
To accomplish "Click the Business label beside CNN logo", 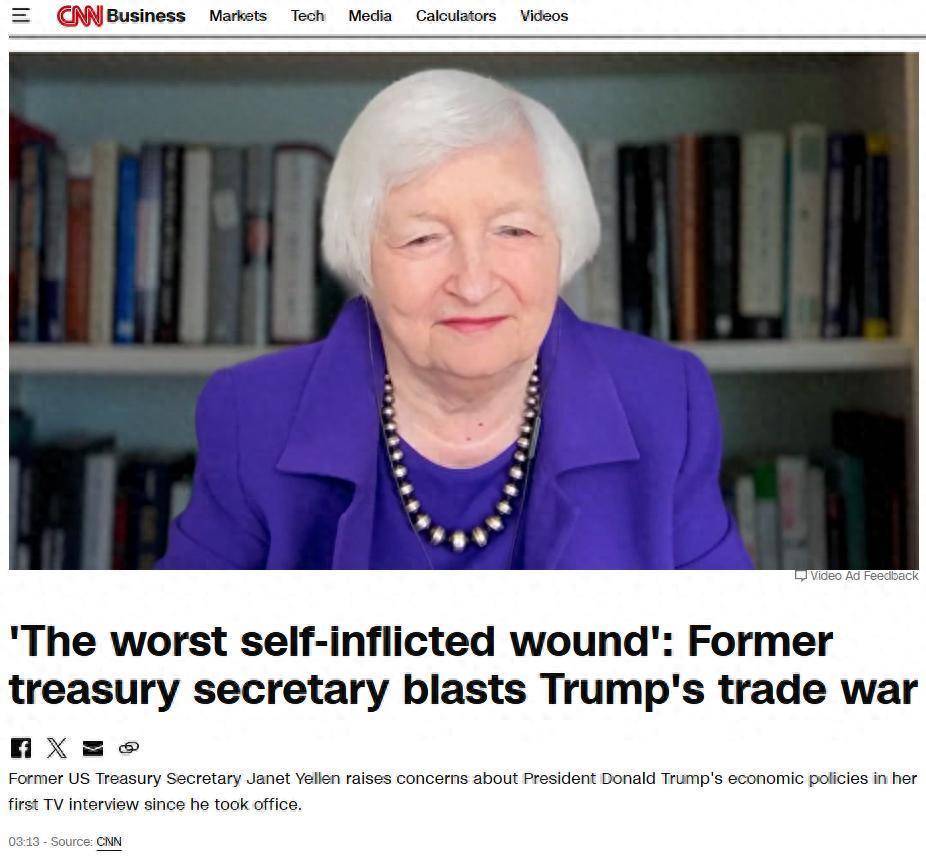I will [146, 16].
